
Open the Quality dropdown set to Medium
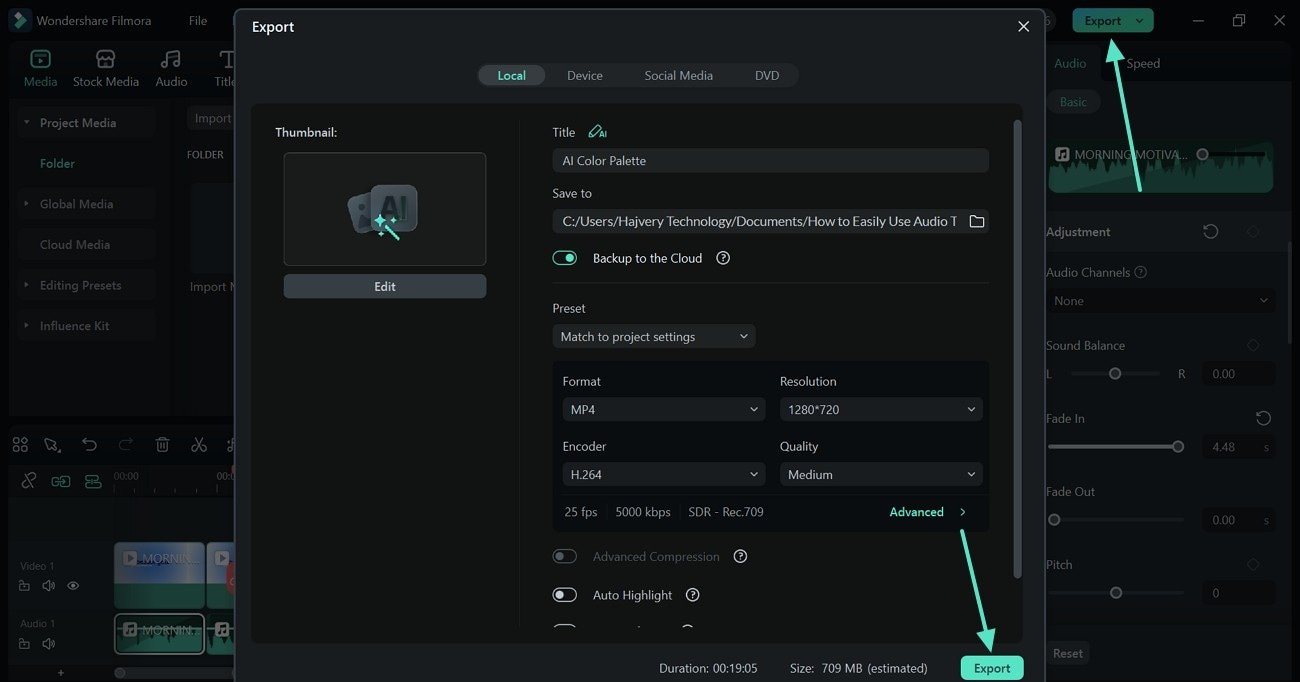pyautogui.click(x=880, y=474)
